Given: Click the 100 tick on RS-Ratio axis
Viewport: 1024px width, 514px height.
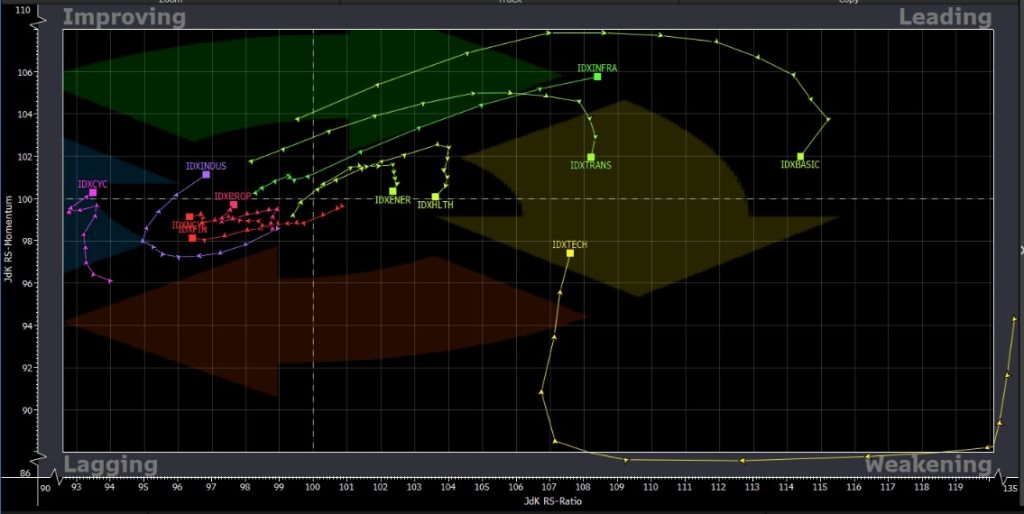Looking at the screenshot, I should (x=313, y=487).
